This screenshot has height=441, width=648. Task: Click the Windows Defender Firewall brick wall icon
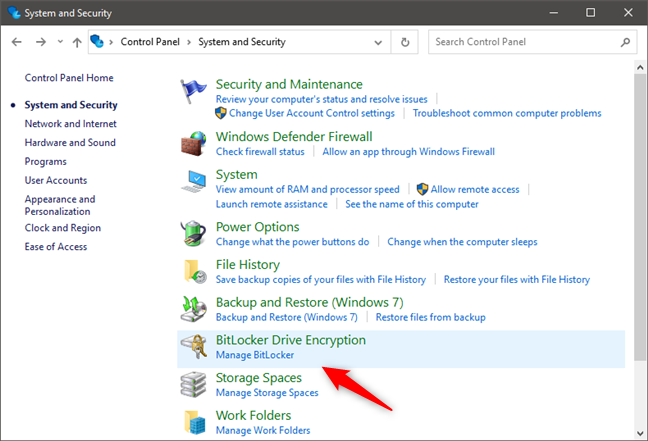pos(193,143)
